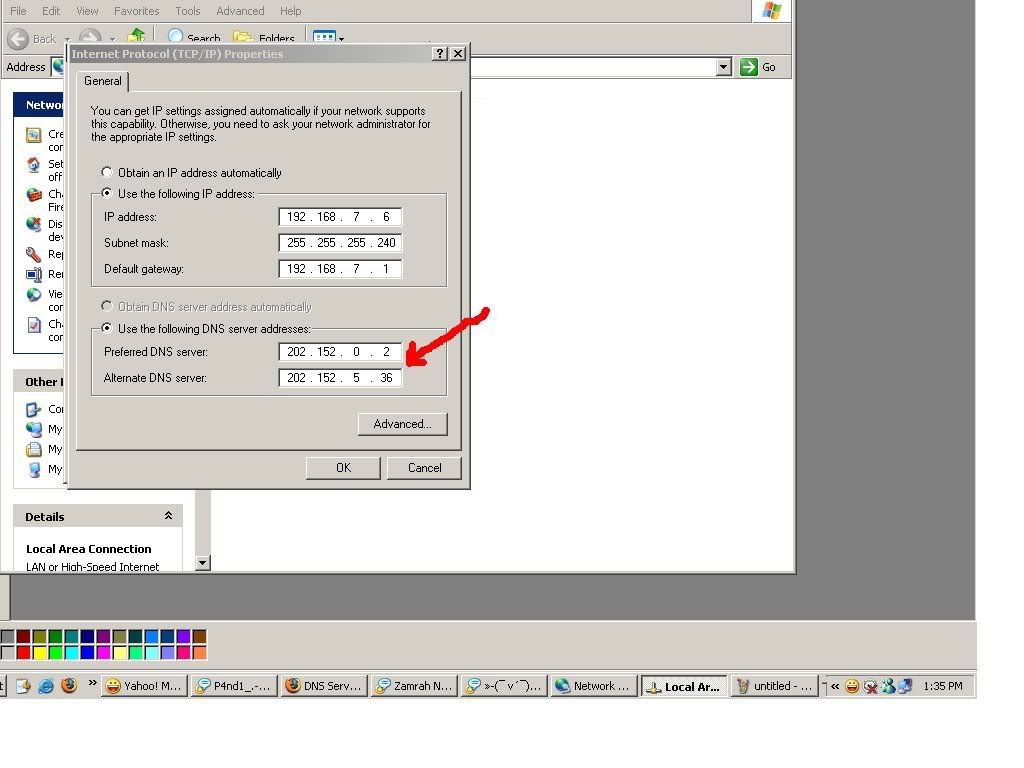Collapse the Details panel chevron
Screen dimensions: 1024x768
point(168,516)
